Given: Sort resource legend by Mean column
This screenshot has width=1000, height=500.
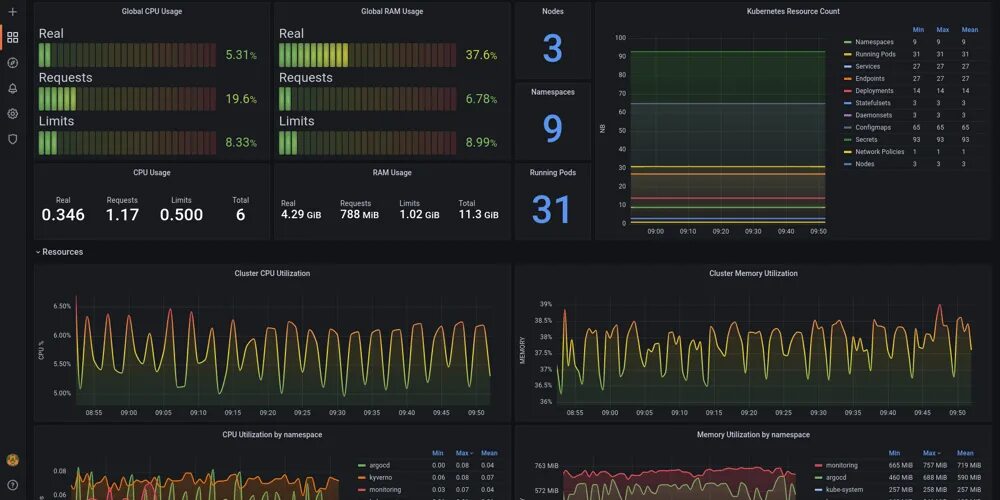Looking at the screenshot, I should (969, 30).
